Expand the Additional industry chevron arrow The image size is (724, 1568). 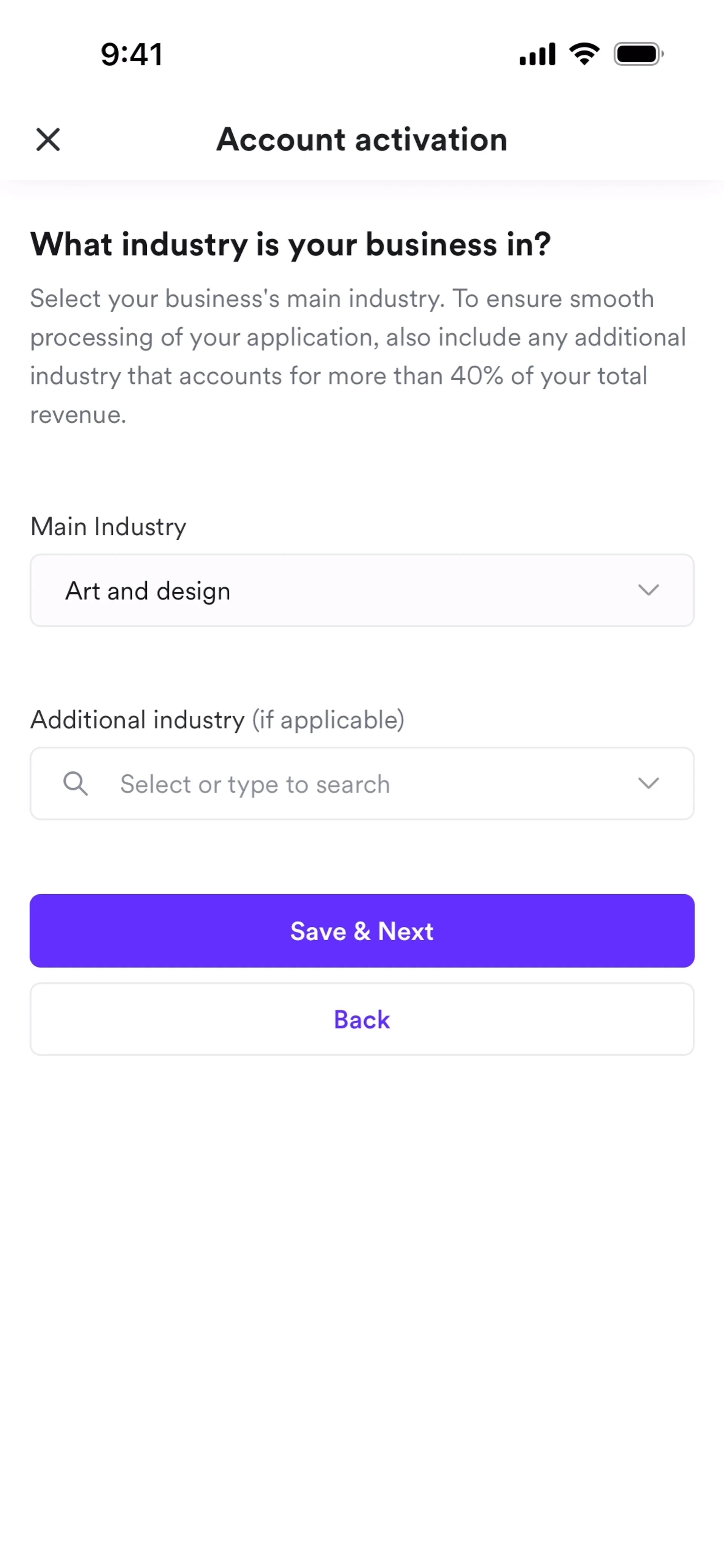tap(649, 783)
